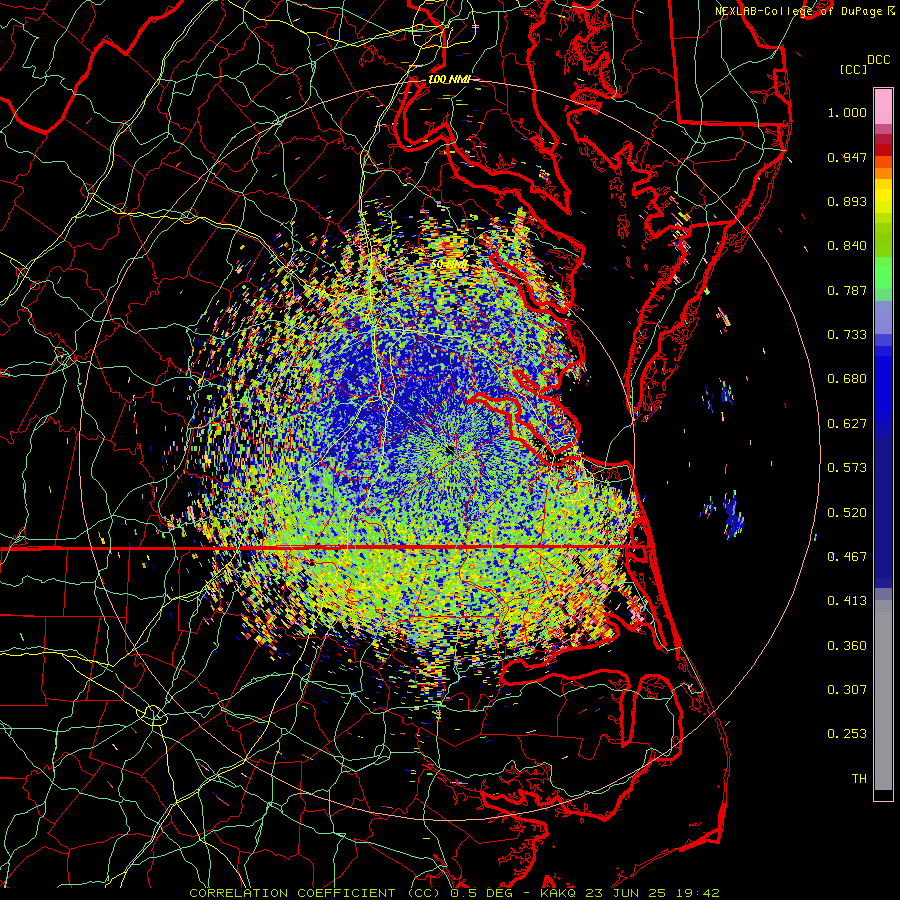The image size is (900, 900).
Task: Click the [CC] units label
Action: tap(853, 69)
